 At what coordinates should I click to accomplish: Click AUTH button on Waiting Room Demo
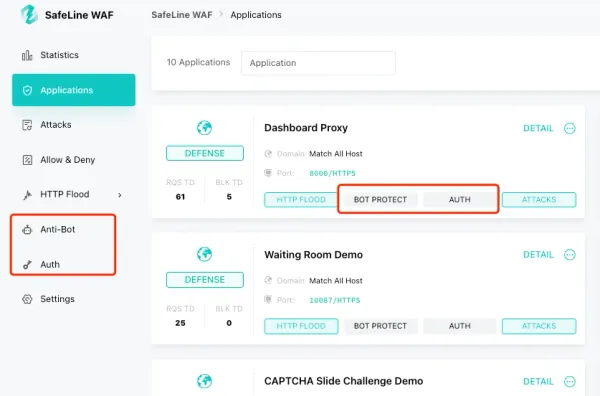460,326
